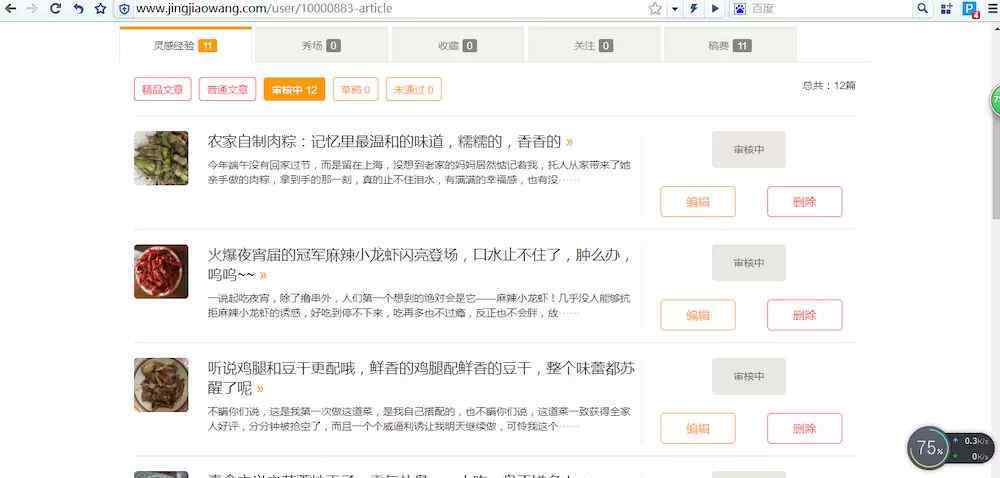Focus the 百度 search input field
This screenshot has height=478, width=1000.
pyautogui.click(x=830, y=8)
